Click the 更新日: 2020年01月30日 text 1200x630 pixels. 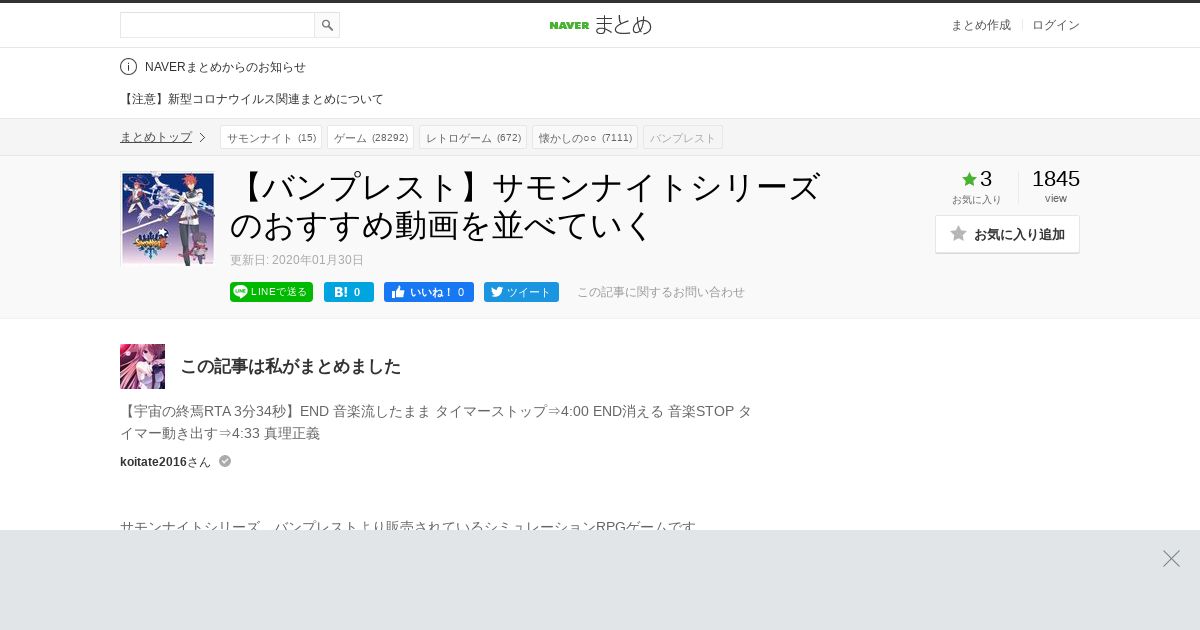297,260
